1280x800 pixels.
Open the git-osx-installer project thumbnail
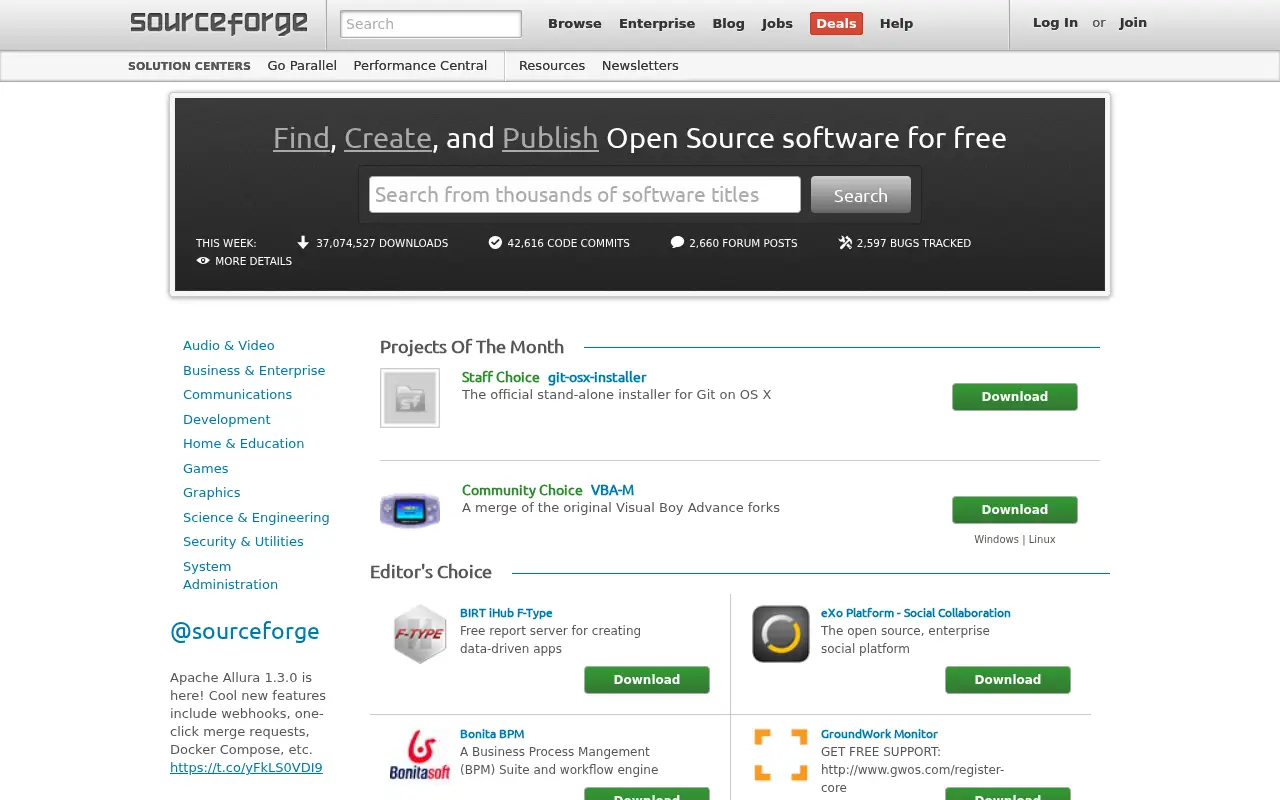coord(410,398)
